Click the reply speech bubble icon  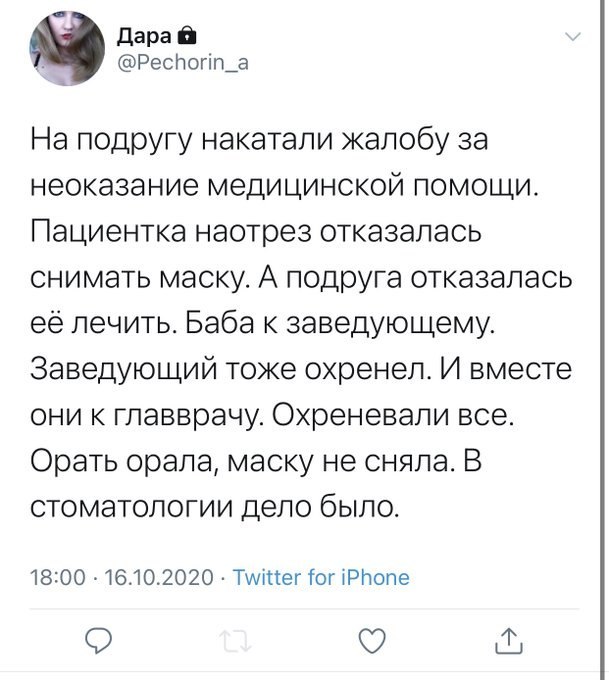point(98,640)
